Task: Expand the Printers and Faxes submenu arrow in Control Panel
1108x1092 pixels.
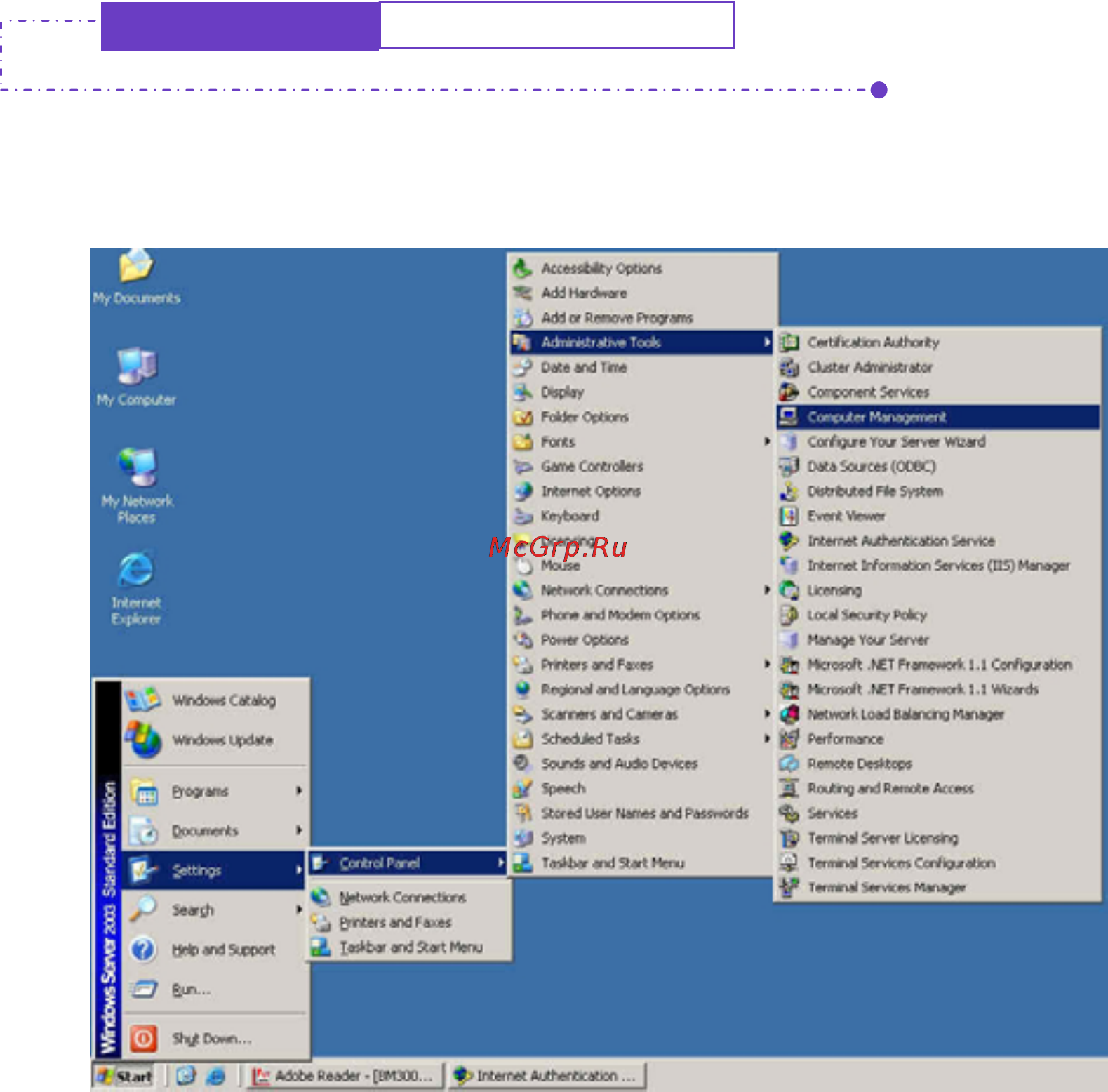Action: (x=767, y=665)
